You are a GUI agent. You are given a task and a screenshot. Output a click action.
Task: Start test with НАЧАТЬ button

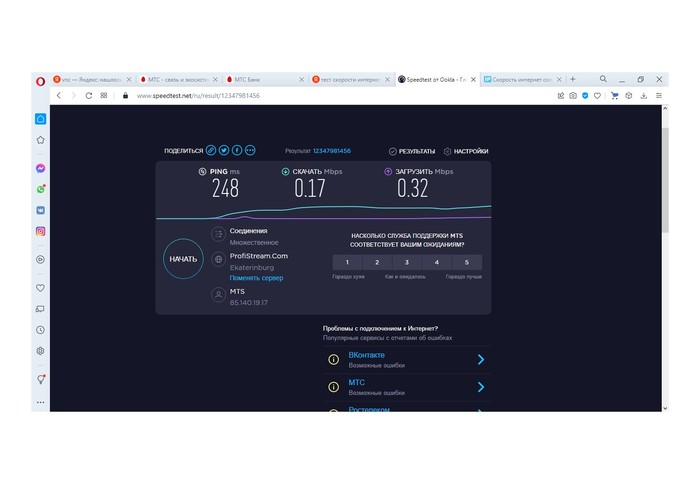pos(183,259)
